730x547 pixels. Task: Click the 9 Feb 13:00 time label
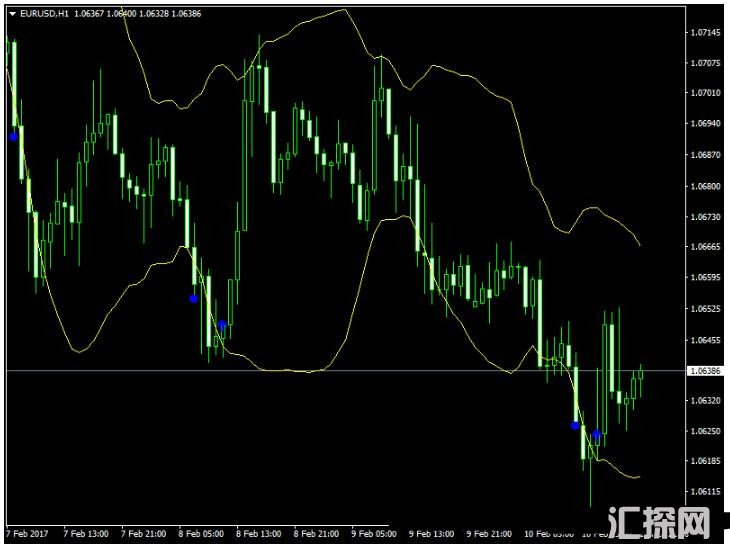tap(432, 533)
